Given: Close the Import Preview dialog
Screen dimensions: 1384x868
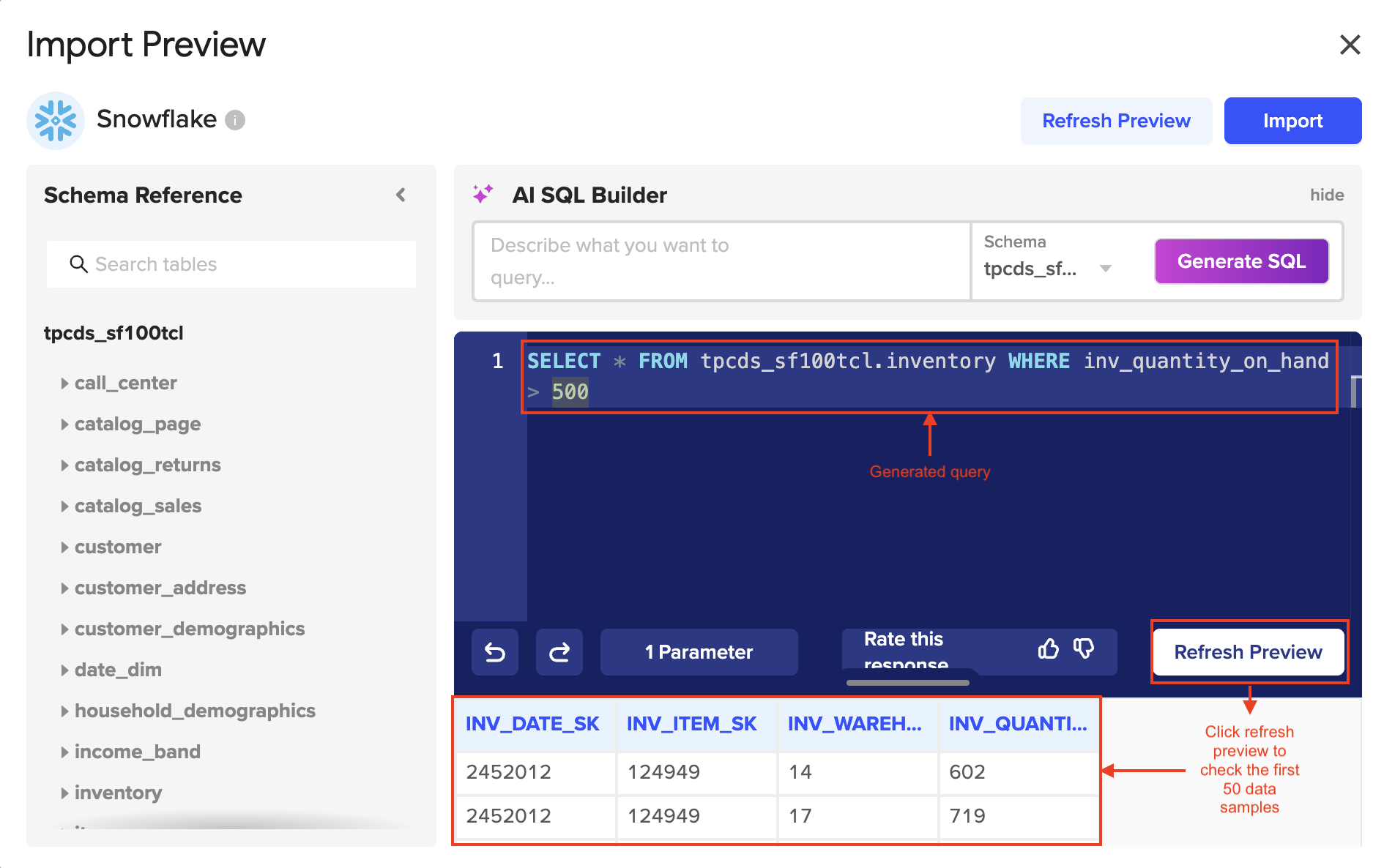Looking at the screenshot, I should [1350, 45].
